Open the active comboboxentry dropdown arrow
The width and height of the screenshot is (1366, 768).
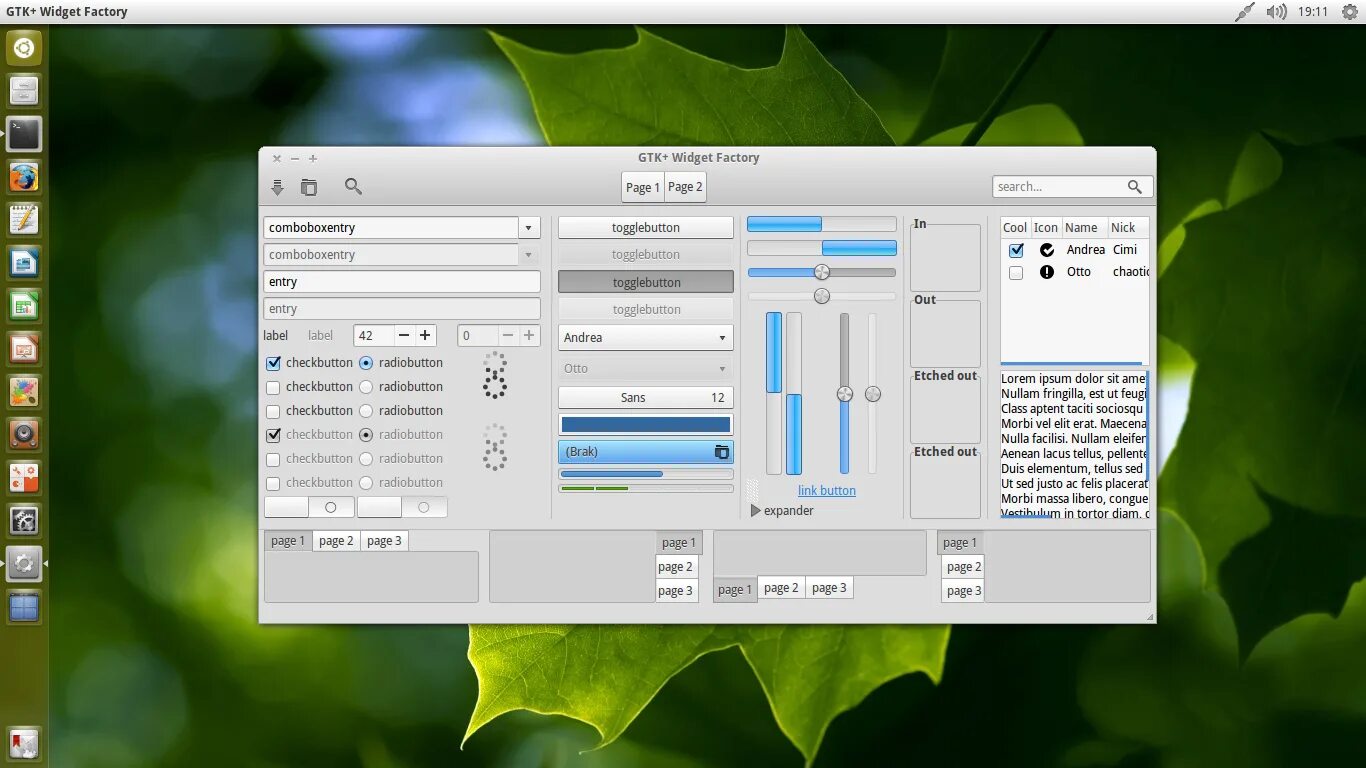pos(529,228)
